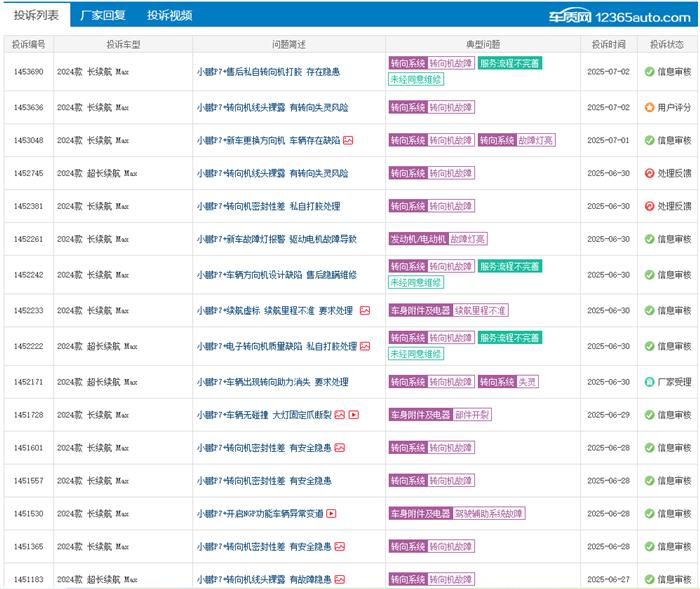Viewport: 700px width, 589px height.
Task: Open complaint 1452233 续航虚标 link
Action: (275, 310)
